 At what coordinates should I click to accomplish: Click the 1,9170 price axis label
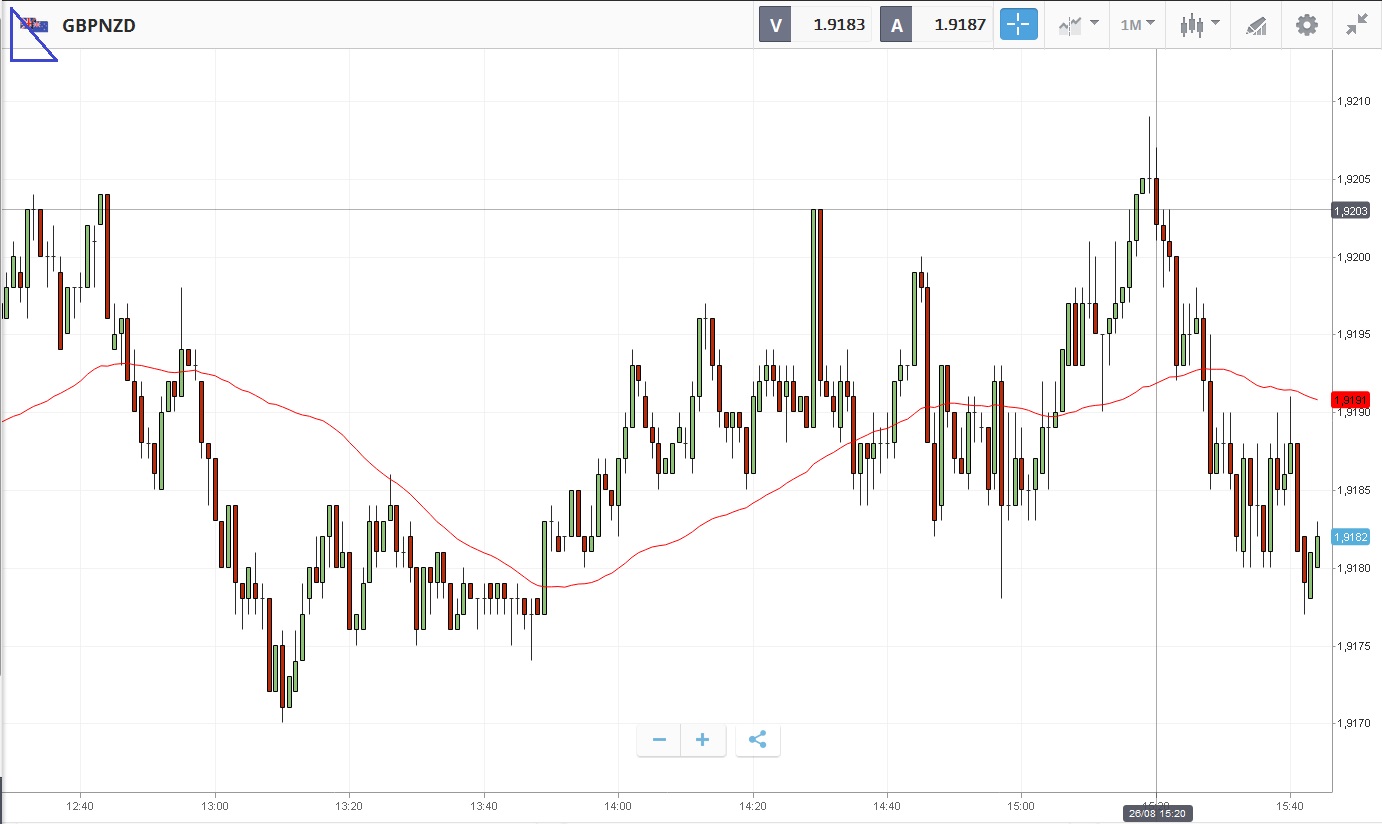(1352, 723)
